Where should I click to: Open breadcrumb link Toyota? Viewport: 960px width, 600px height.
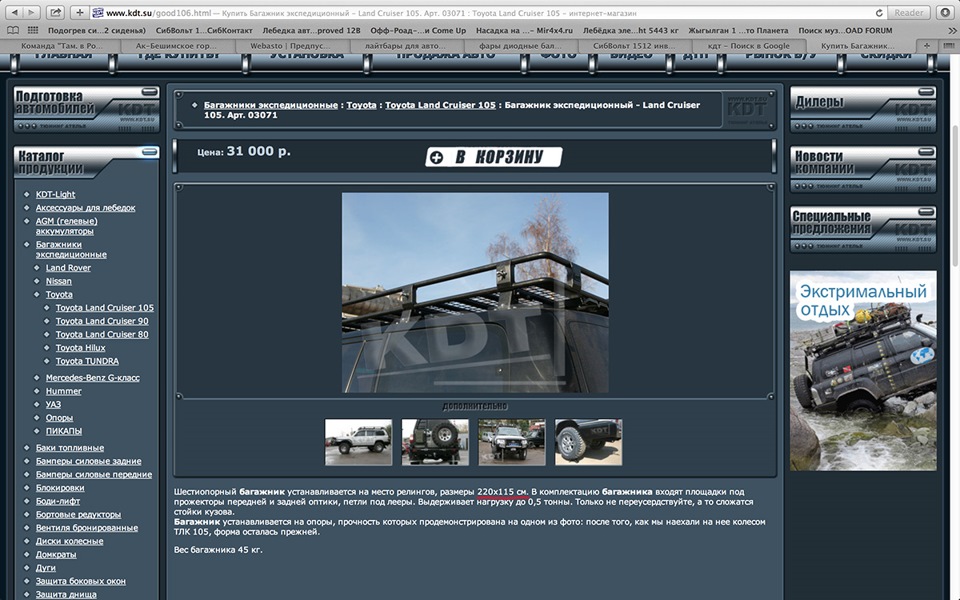[361, 105]
